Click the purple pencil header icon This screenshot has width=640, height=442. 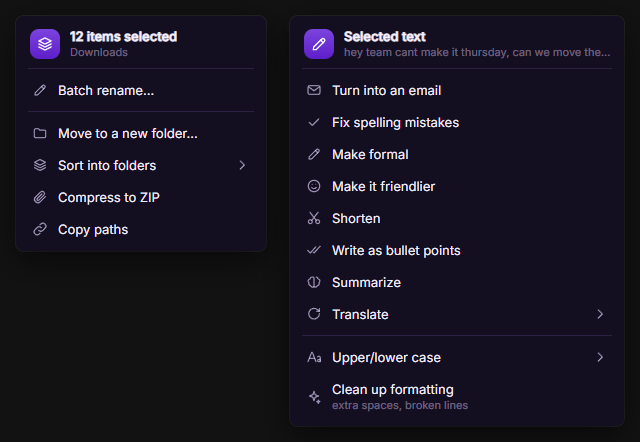point(319,44)
